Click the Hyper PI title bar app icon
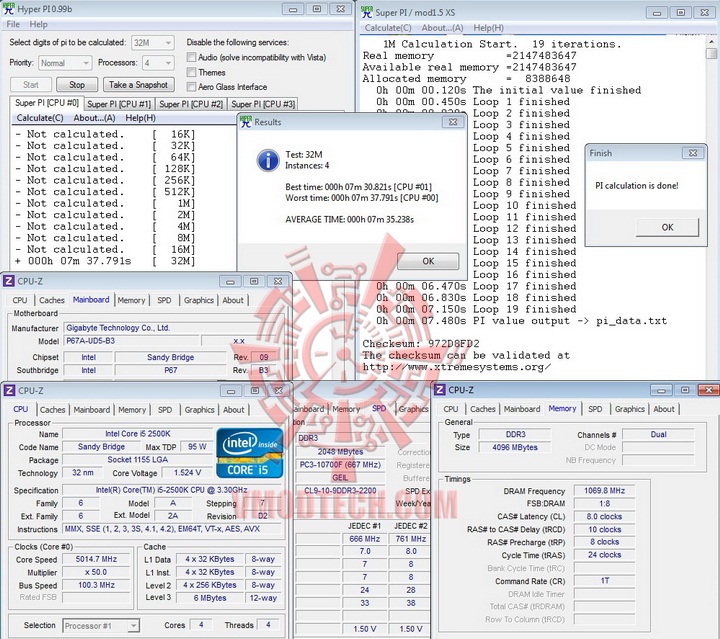 pyautogui.click(x=9, y=8)
